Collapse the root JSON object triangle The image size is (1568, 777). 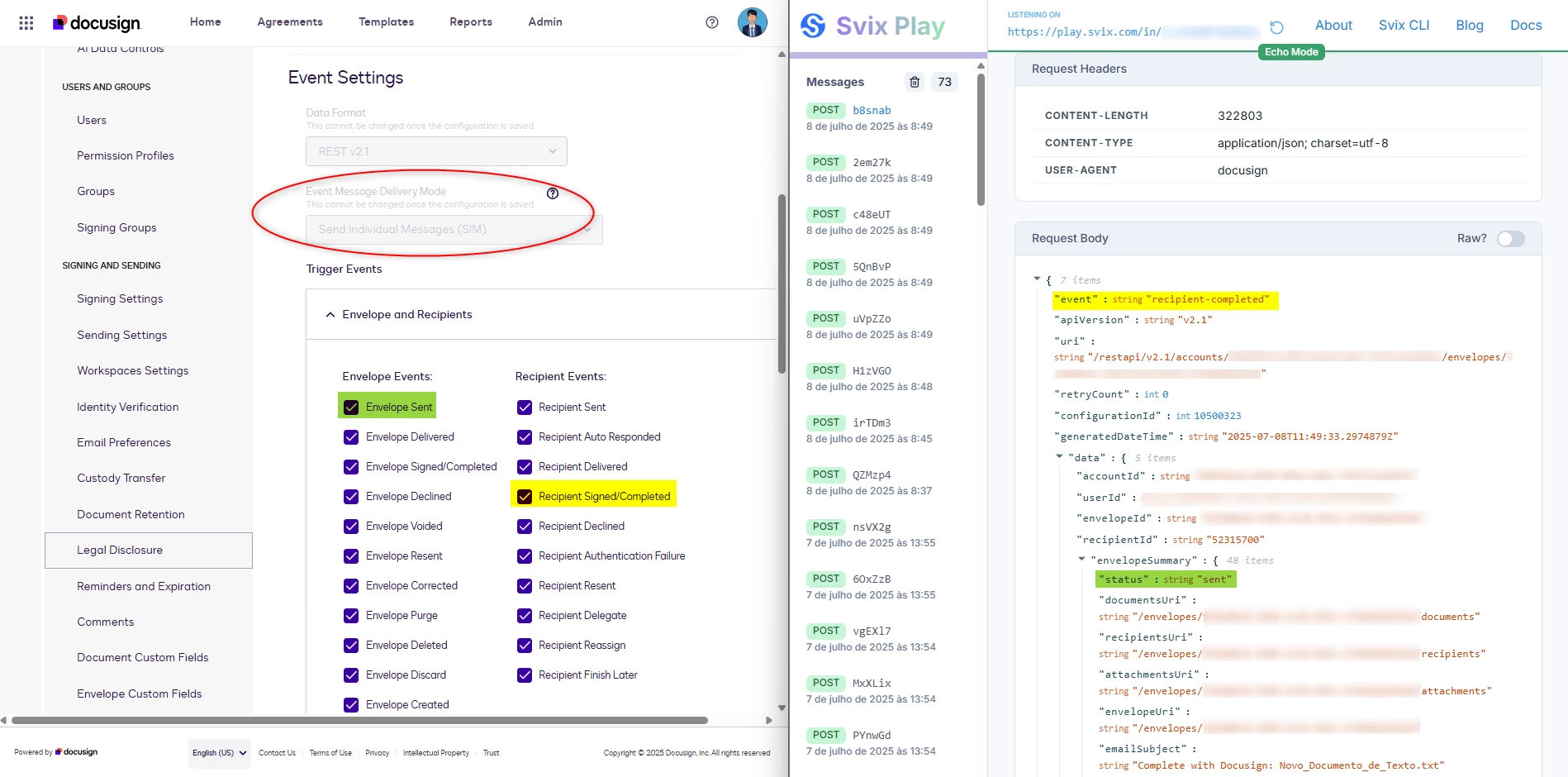tap(1037, 279)
